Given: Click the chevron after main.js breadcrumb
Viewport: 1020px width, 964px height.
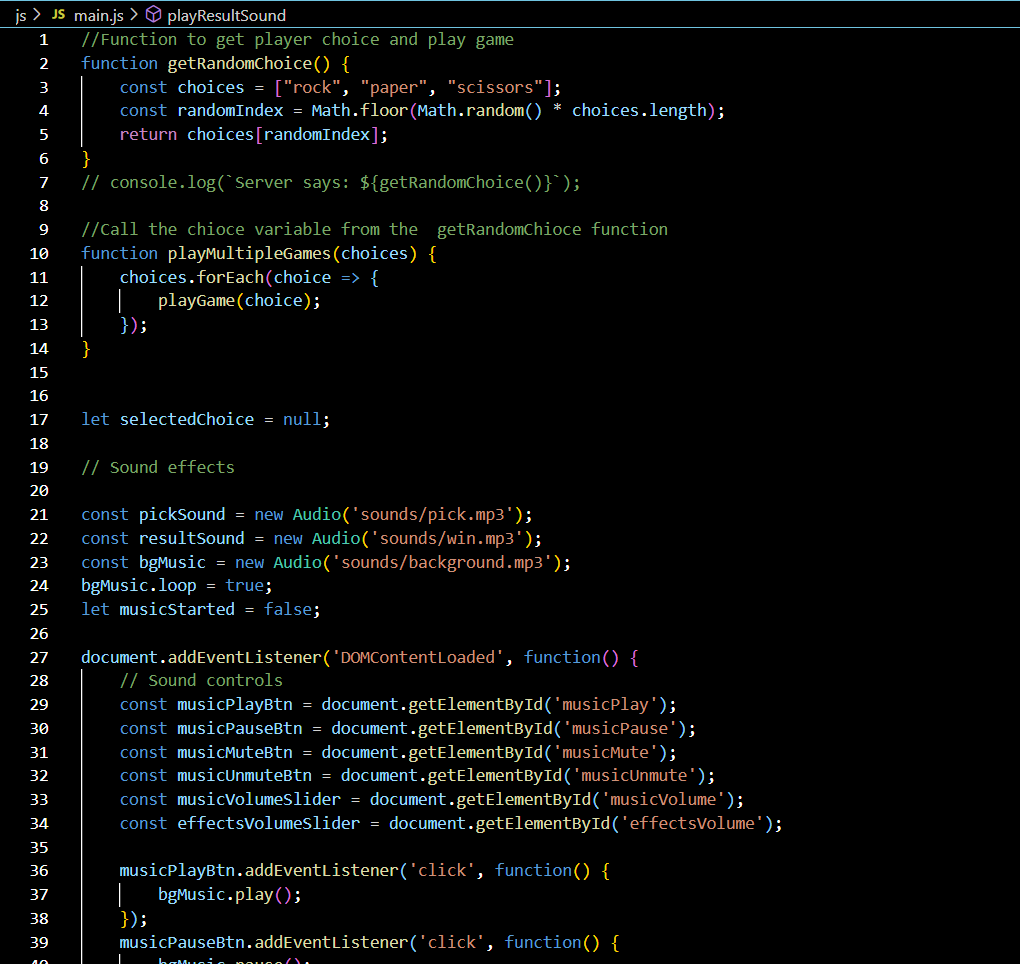Looking at the screenshot, I should tap(133, 14).
